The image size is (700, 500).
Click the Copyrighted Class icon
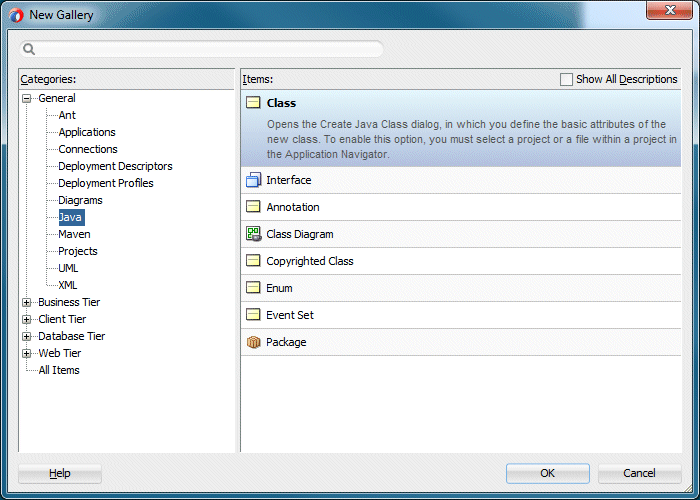tap(253, 261)
